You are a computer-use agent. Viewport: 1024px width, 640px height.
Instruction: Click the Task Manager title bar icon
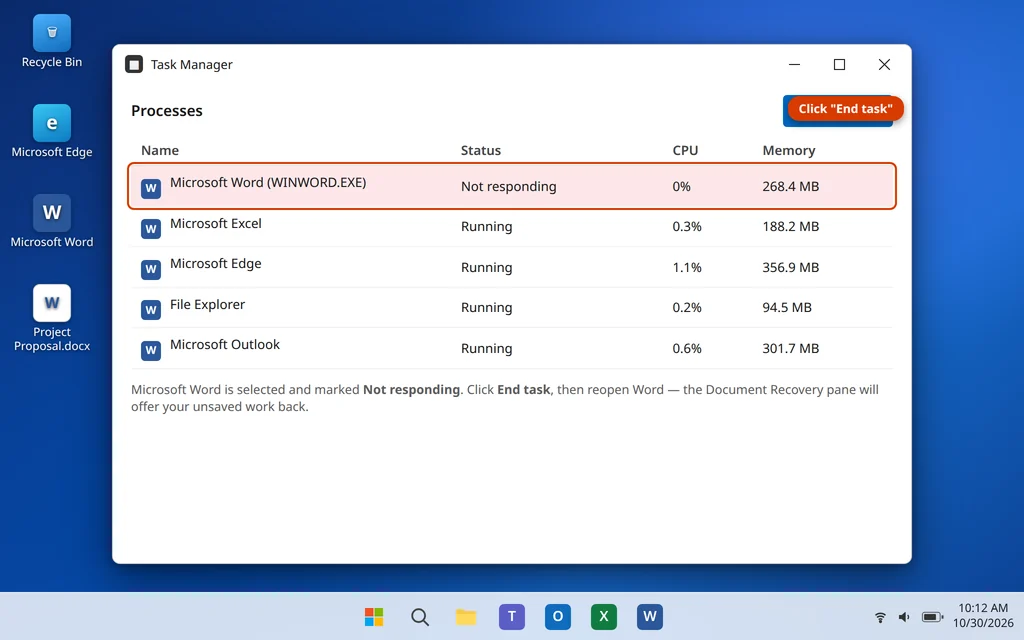(x=134, y=65)
